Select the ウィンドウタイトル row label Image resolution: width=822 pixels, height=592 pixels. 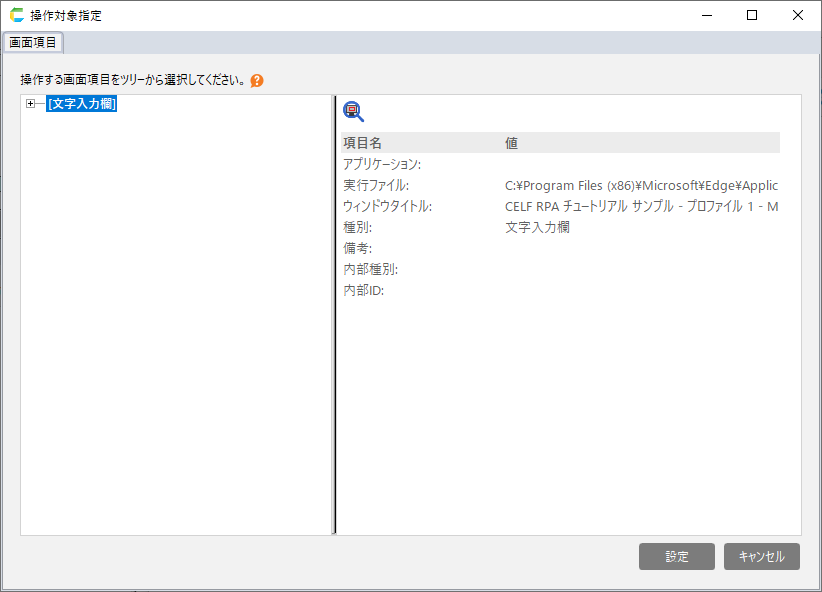pyautogui.click(x=387, y=206)
